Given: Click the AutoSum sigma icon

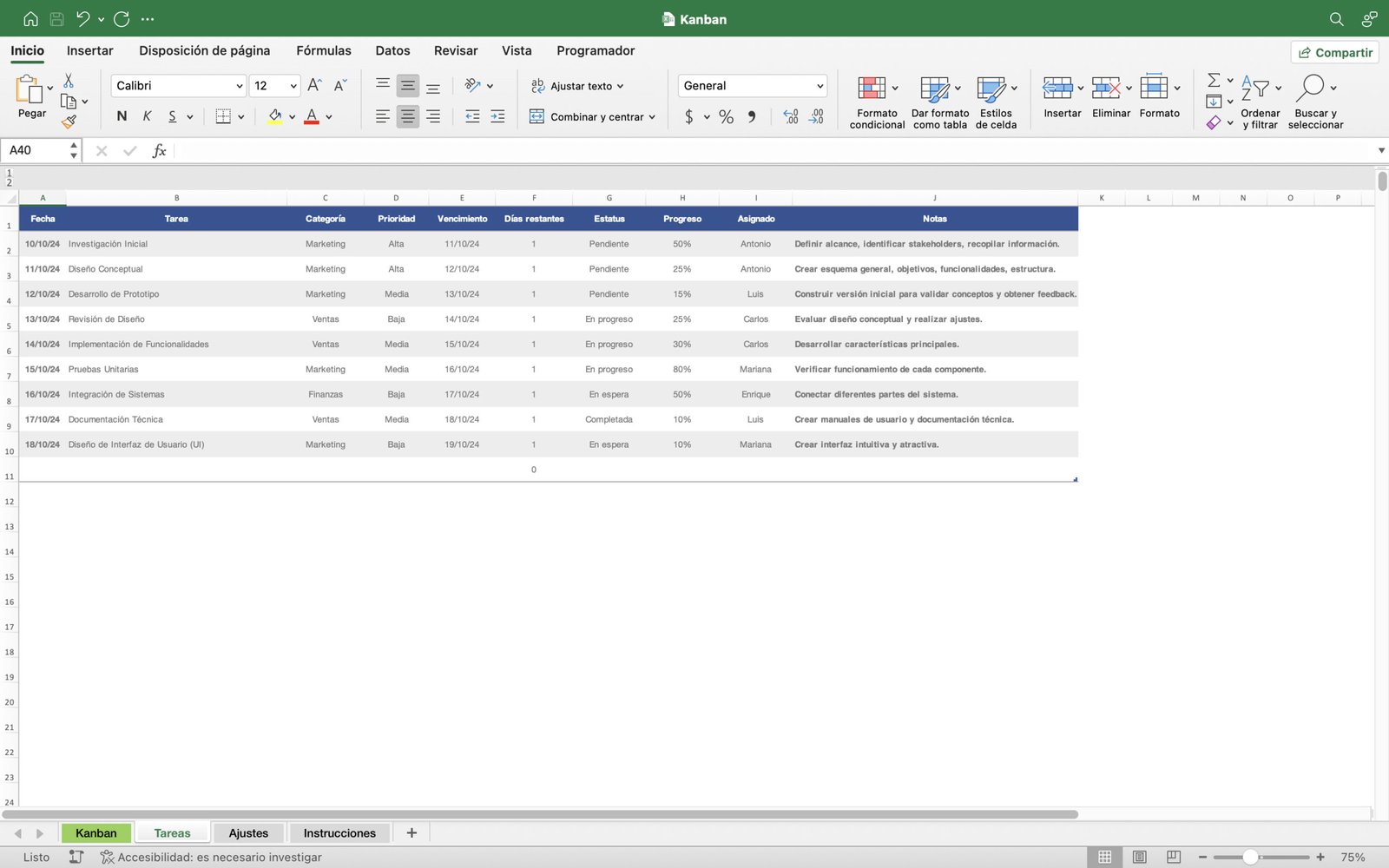Looking at the screenshot, I should [1214, 80].
